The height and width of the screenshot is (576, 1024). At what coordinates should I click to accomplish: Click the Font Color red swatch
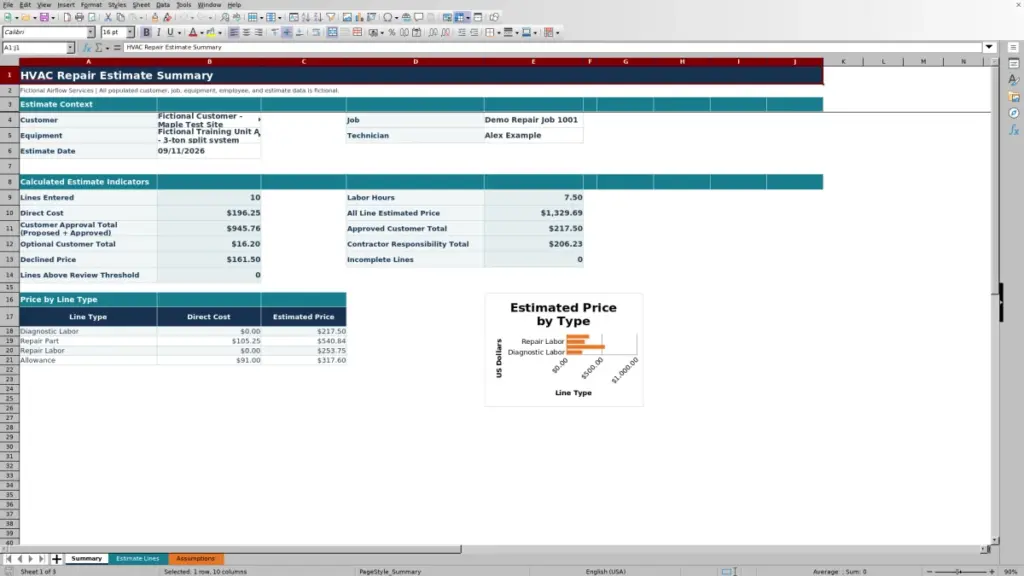pyautogui.click(x=193, y=32)
